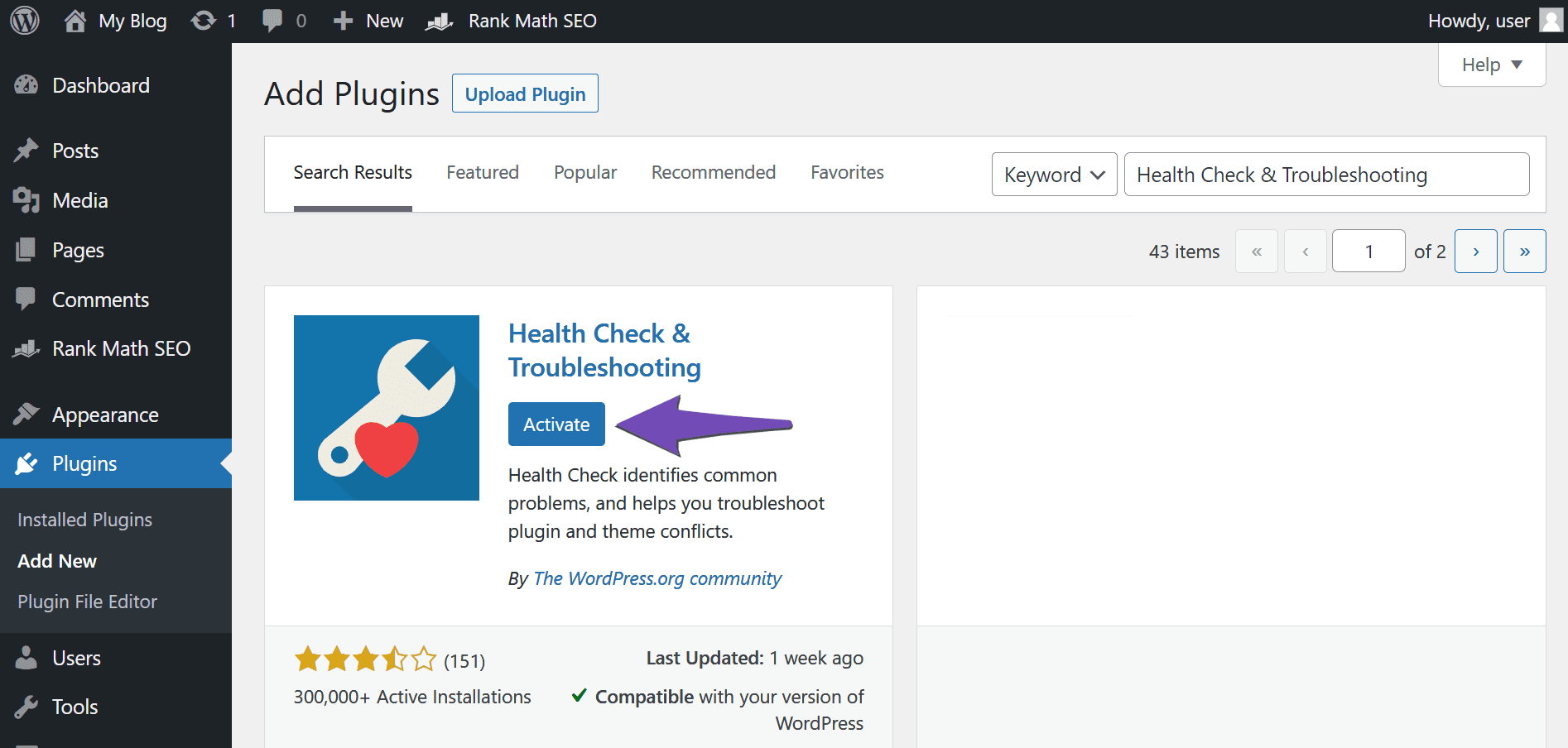Select Add New submenu item
Screen dimensions: 1568x748
(x=57, y=561)
